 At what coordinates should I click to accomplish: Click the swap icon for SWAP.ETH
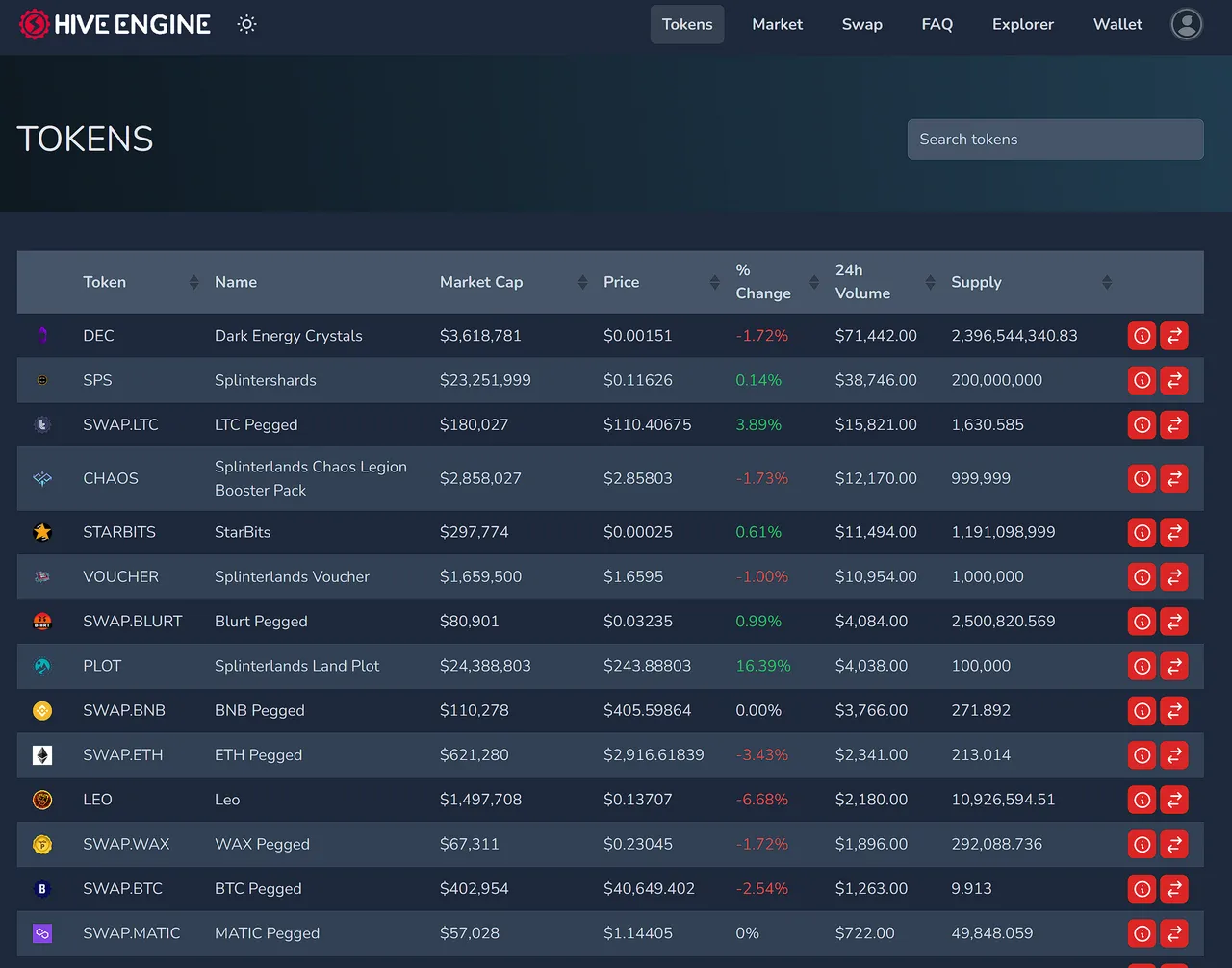coord(1174,755)
